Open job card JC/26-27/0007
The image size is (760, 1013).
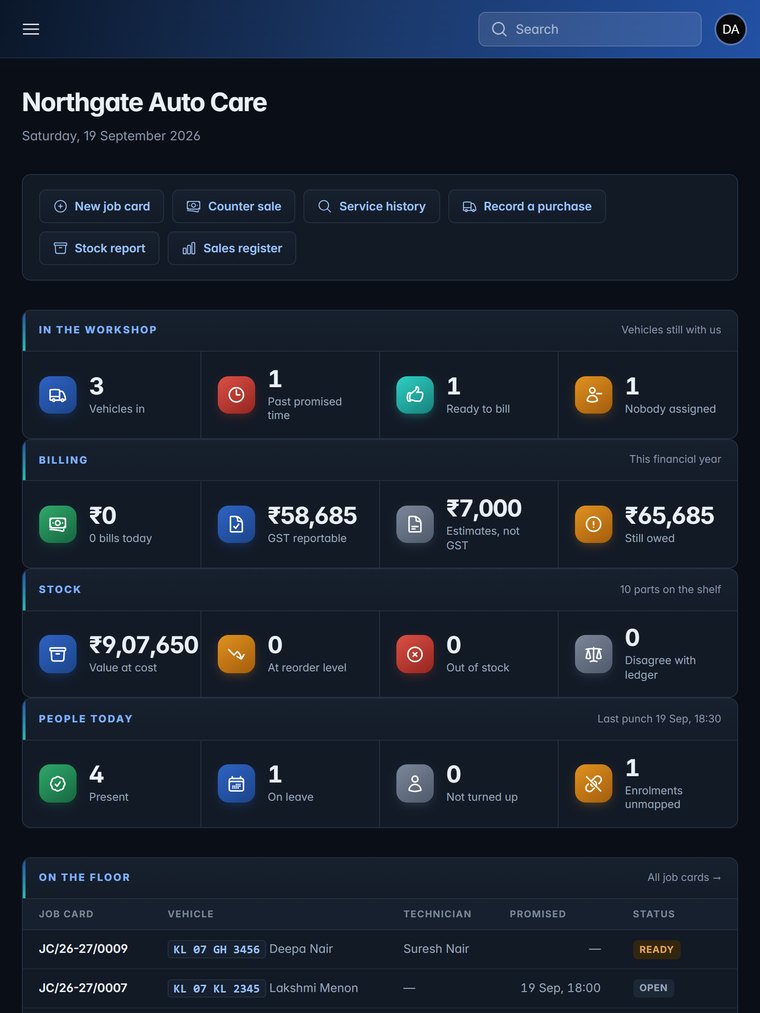[x=83, y=988]
